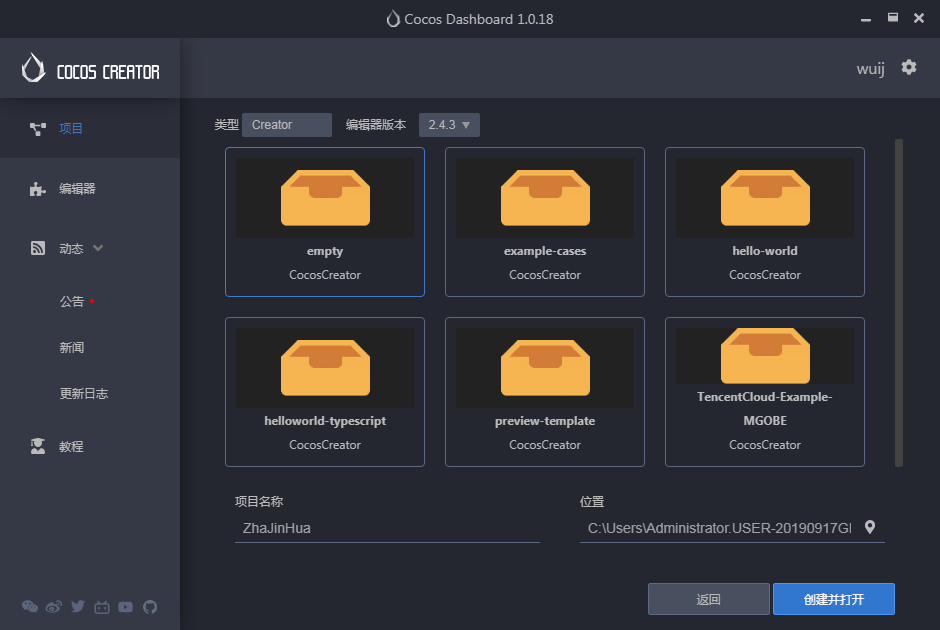940x630 pixels.
Task: Click the 编辑器 puzzle piece icon
Action: (38, 189)
